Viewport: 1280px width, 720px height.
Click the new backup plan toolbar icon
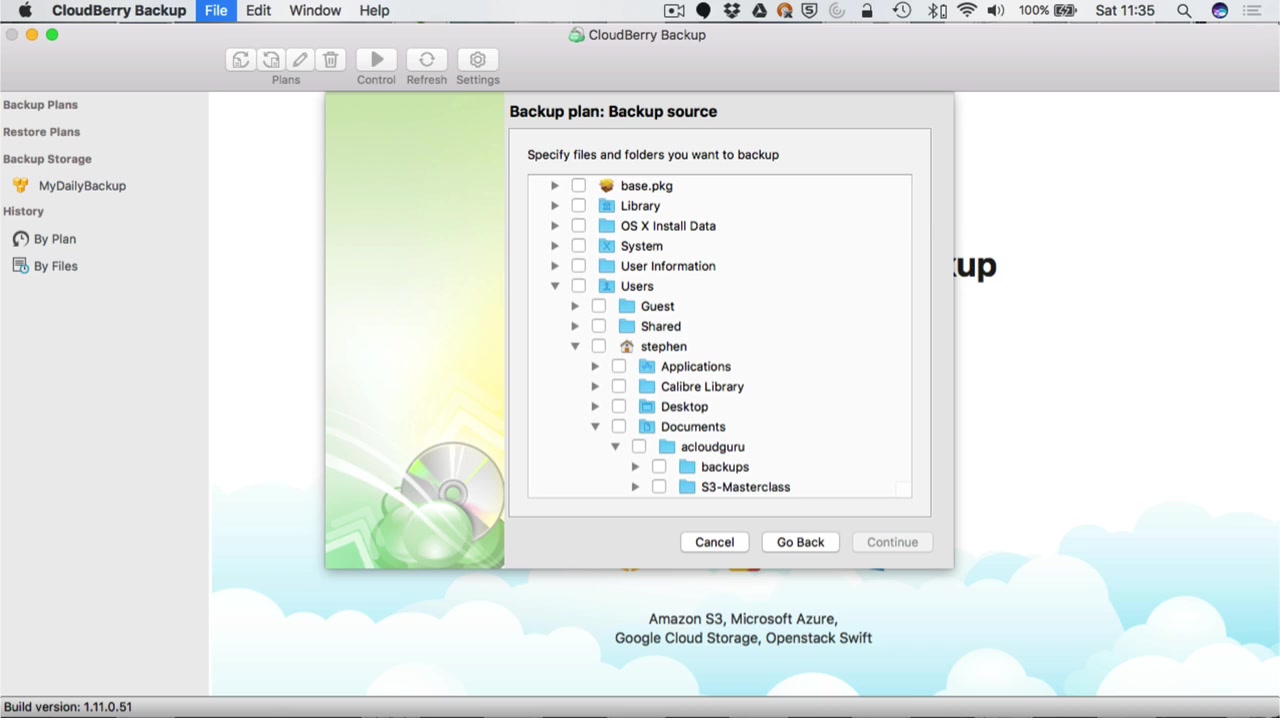[241, 60]
